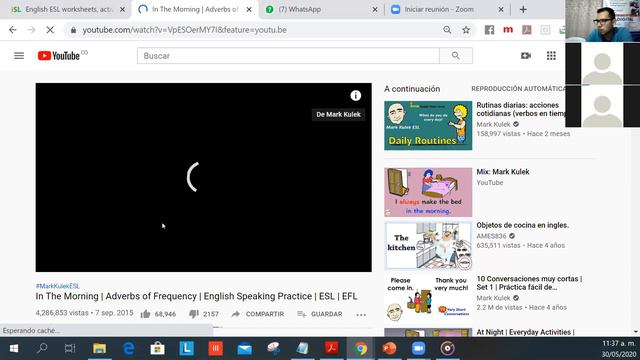Click the taskbar clock and date
640x360 pixels.
click(618, 349)
